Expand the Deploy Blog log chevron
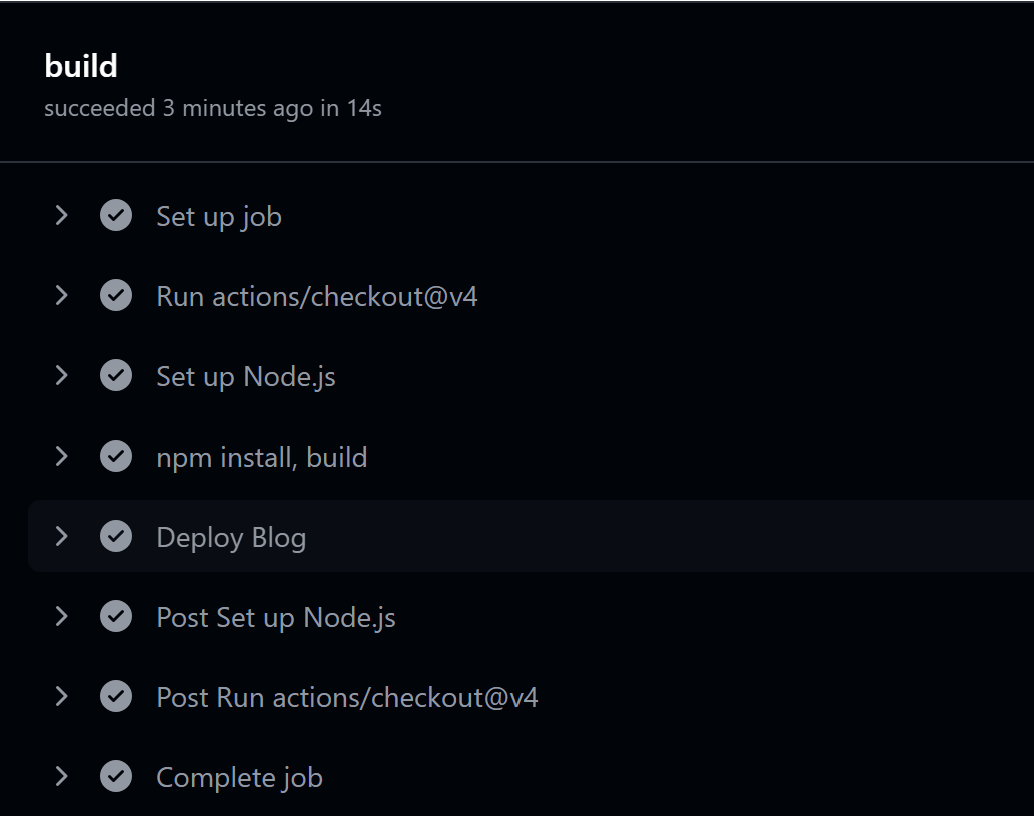 pyautogui.click(x=61, y=537)
